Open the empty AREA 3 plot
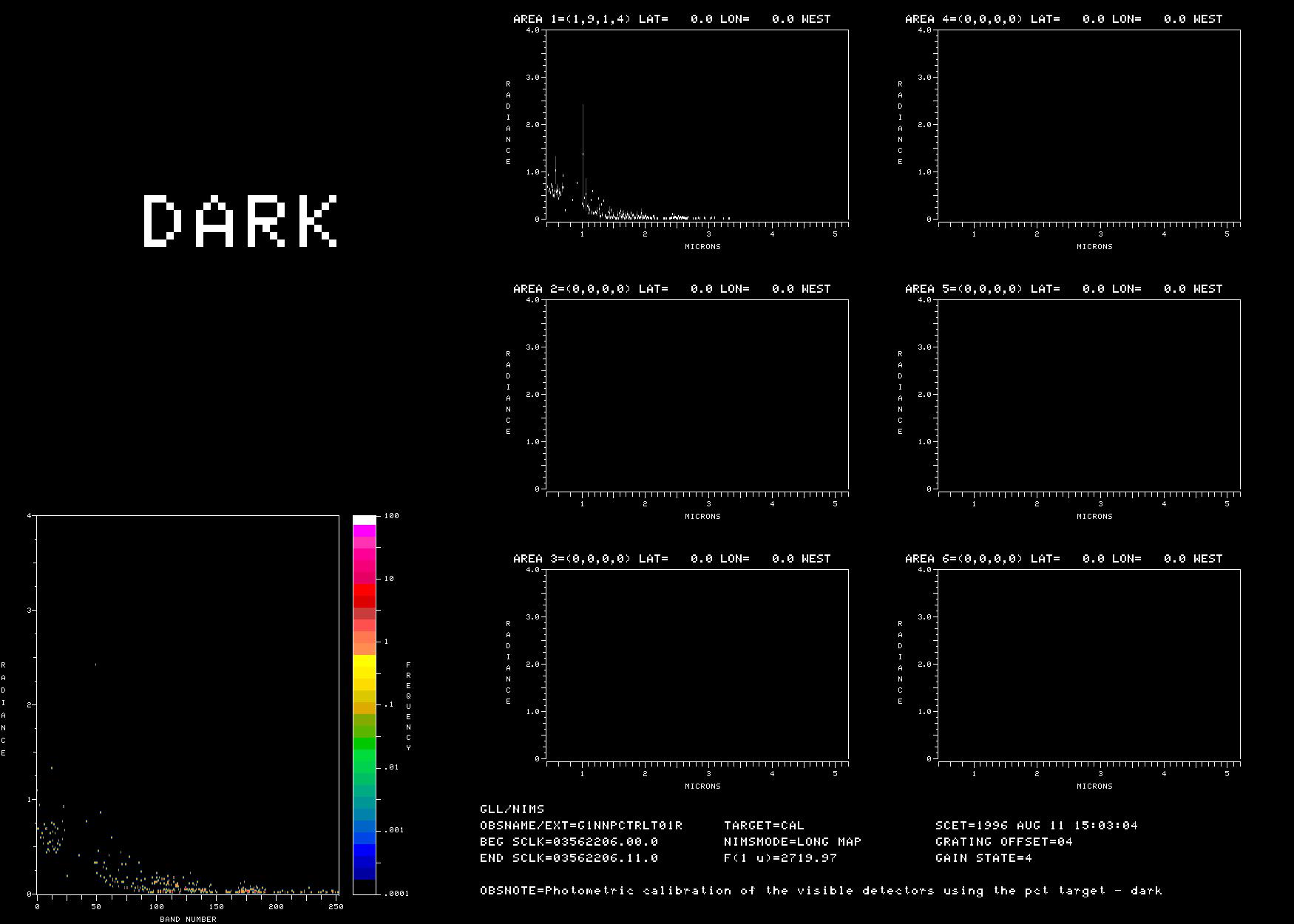This screenshot has height=924, width=1294. [x=697, y=664]
